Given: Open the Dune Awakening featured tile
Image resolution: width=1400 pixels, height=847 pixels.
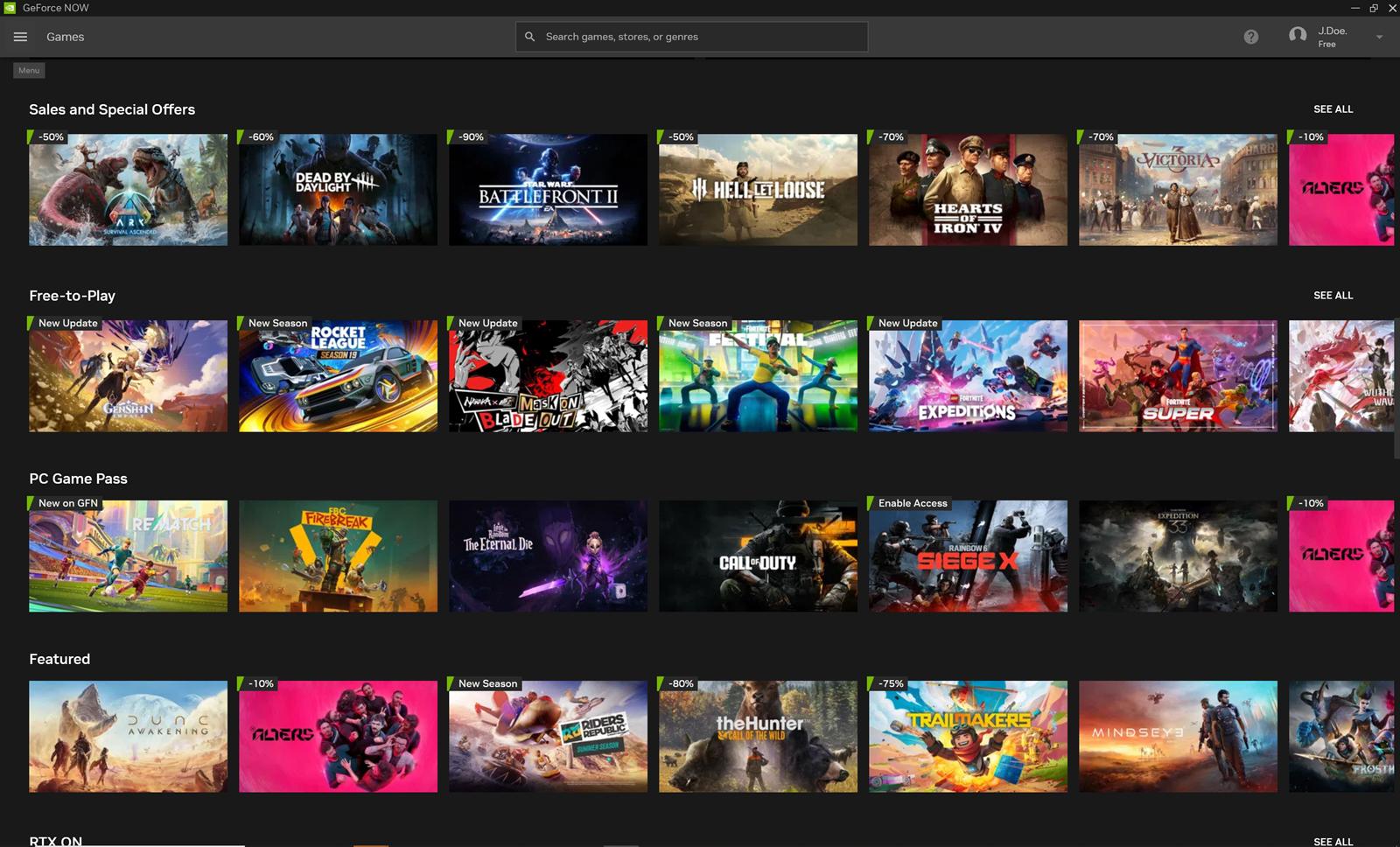Looking at the screenshot, I should (x=128, y=736).
